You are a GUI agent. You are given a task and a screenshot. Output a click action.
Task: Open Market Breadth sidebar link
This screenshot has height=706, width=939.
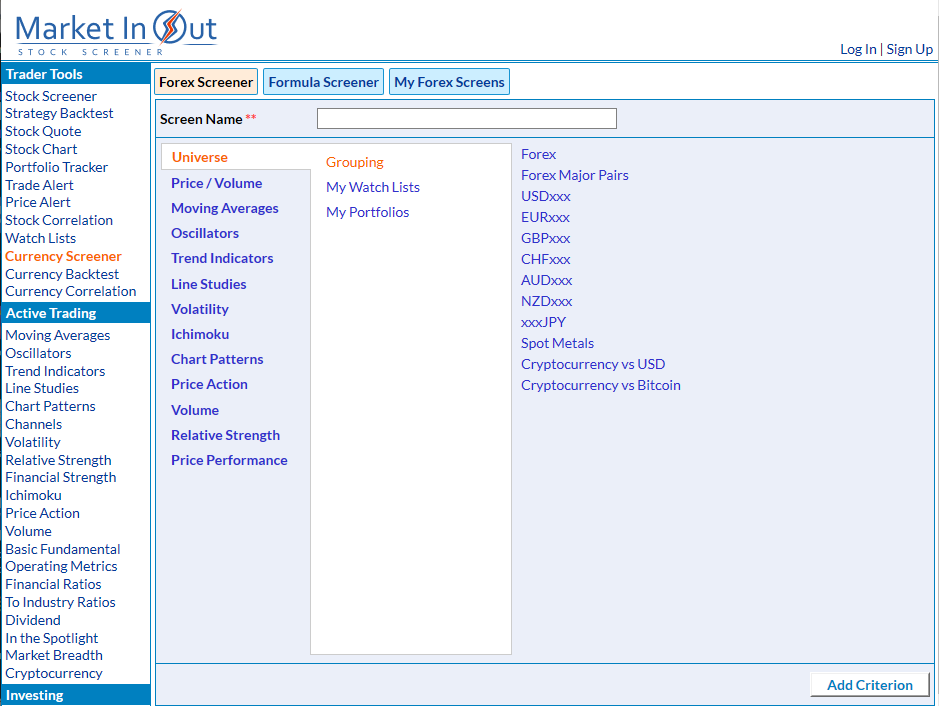click(54, 656)
